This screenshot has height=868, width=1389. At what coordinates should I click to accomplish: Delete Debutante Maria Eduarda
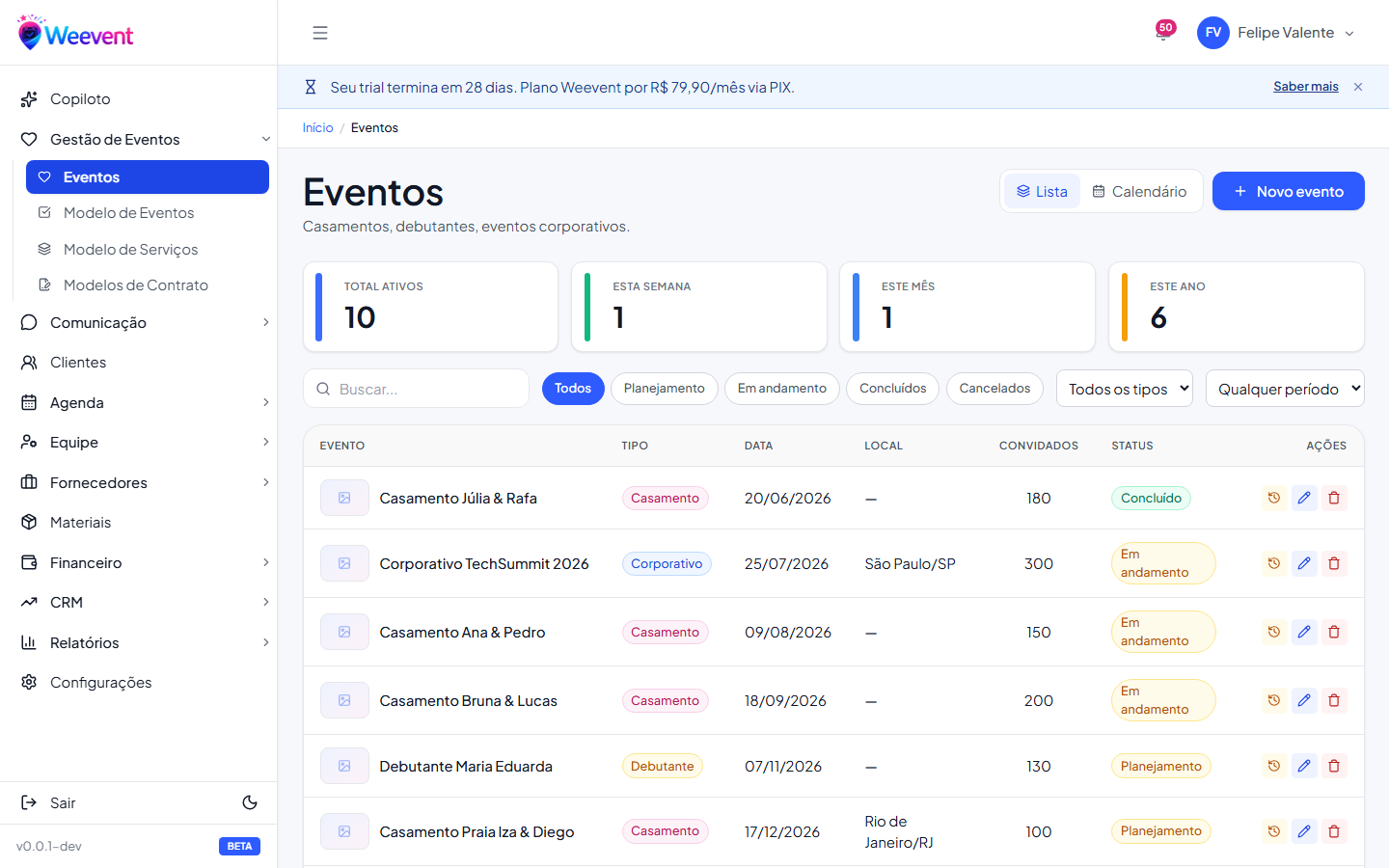pos(1334,766)
